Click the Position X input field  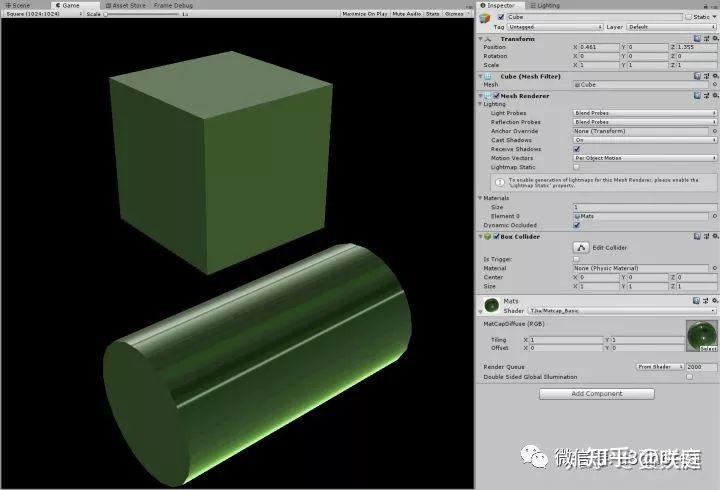599,47
